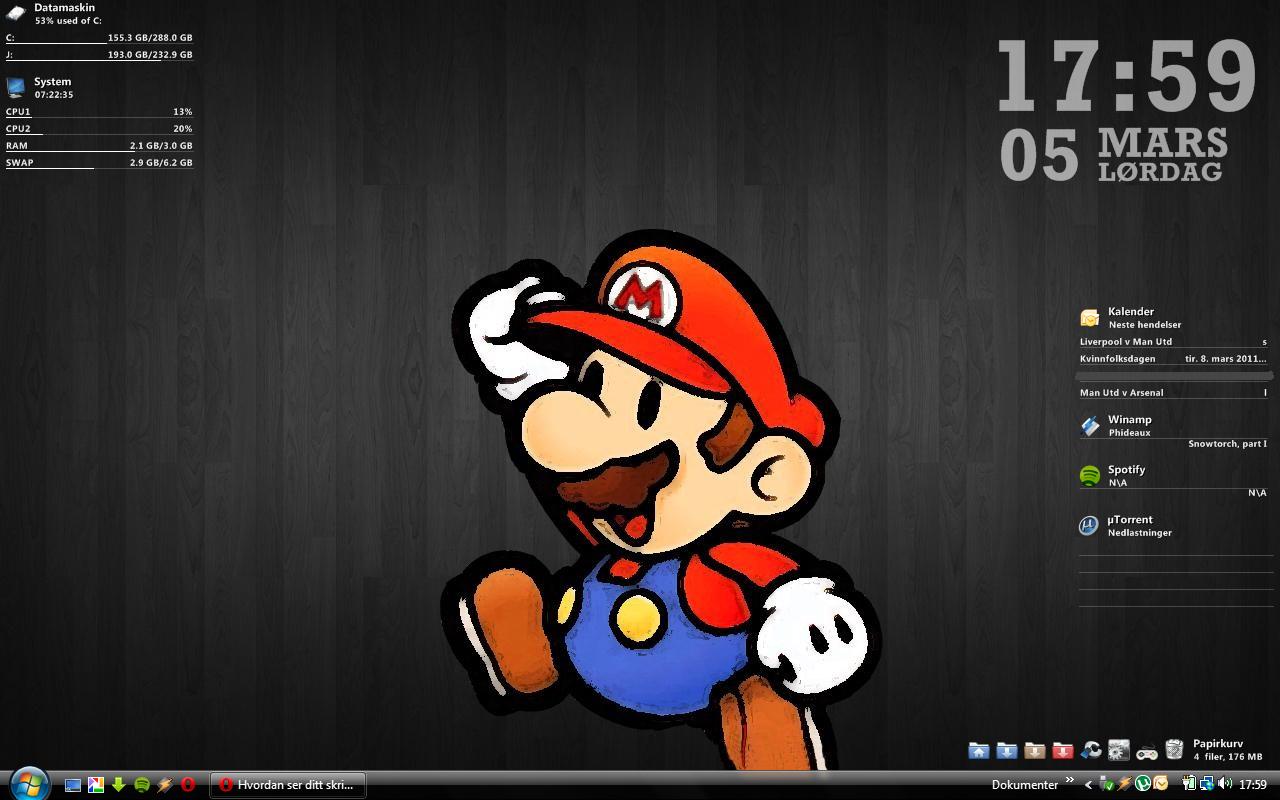Launch Spotify from the quick launch bar

tap(142, 785)
